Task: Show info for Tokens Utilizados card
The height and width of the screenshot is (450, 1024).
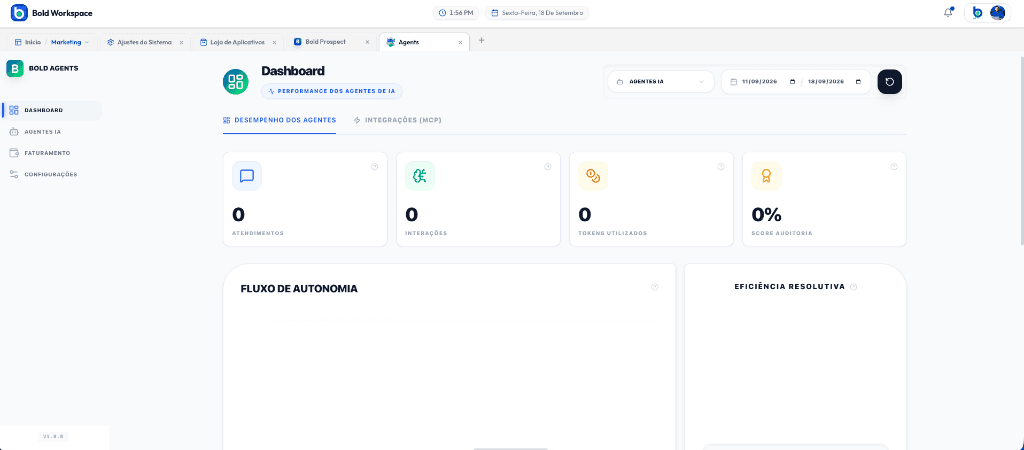Action: point(721,167)
